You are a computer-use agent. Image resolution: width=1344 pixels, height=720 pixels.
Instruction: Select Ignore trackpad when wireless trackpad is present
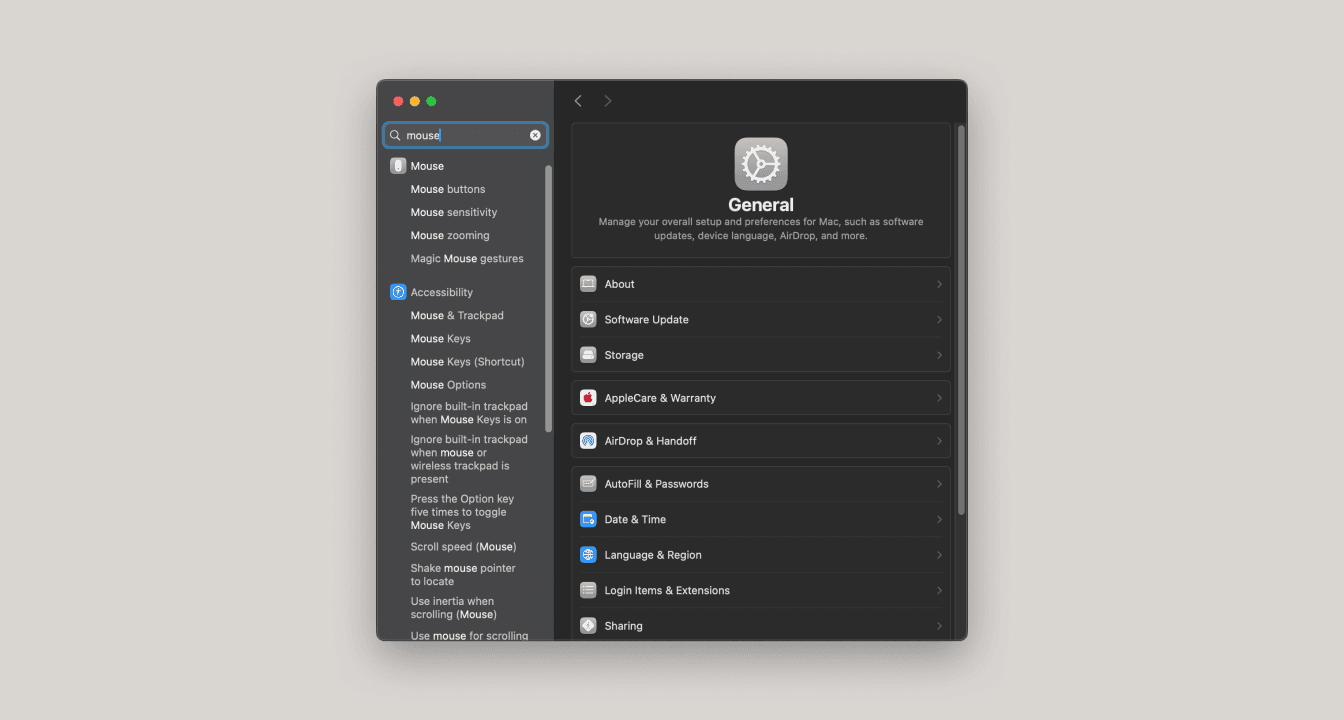point(469,459)
